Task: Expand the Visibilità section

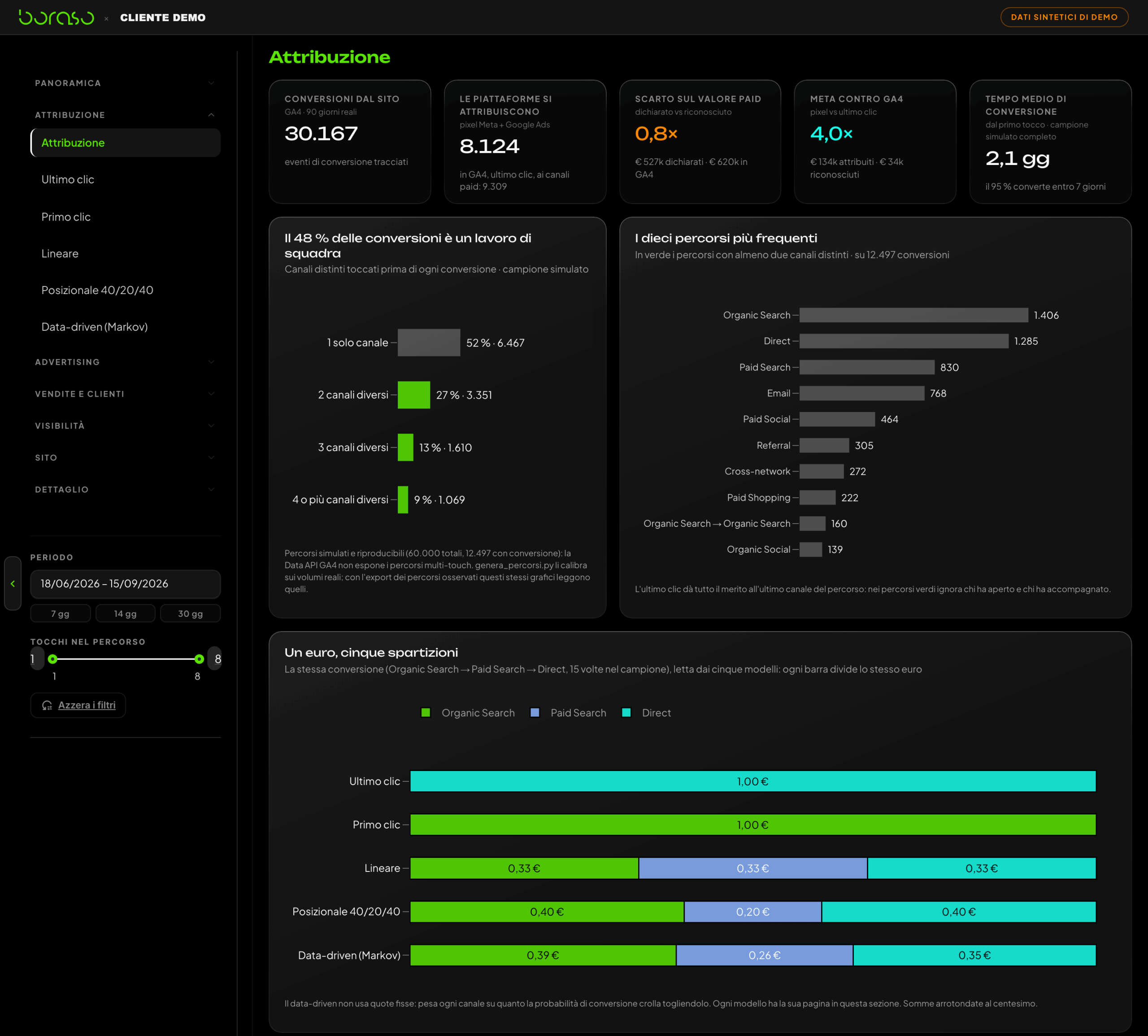Action: click(x=125, y=426)
